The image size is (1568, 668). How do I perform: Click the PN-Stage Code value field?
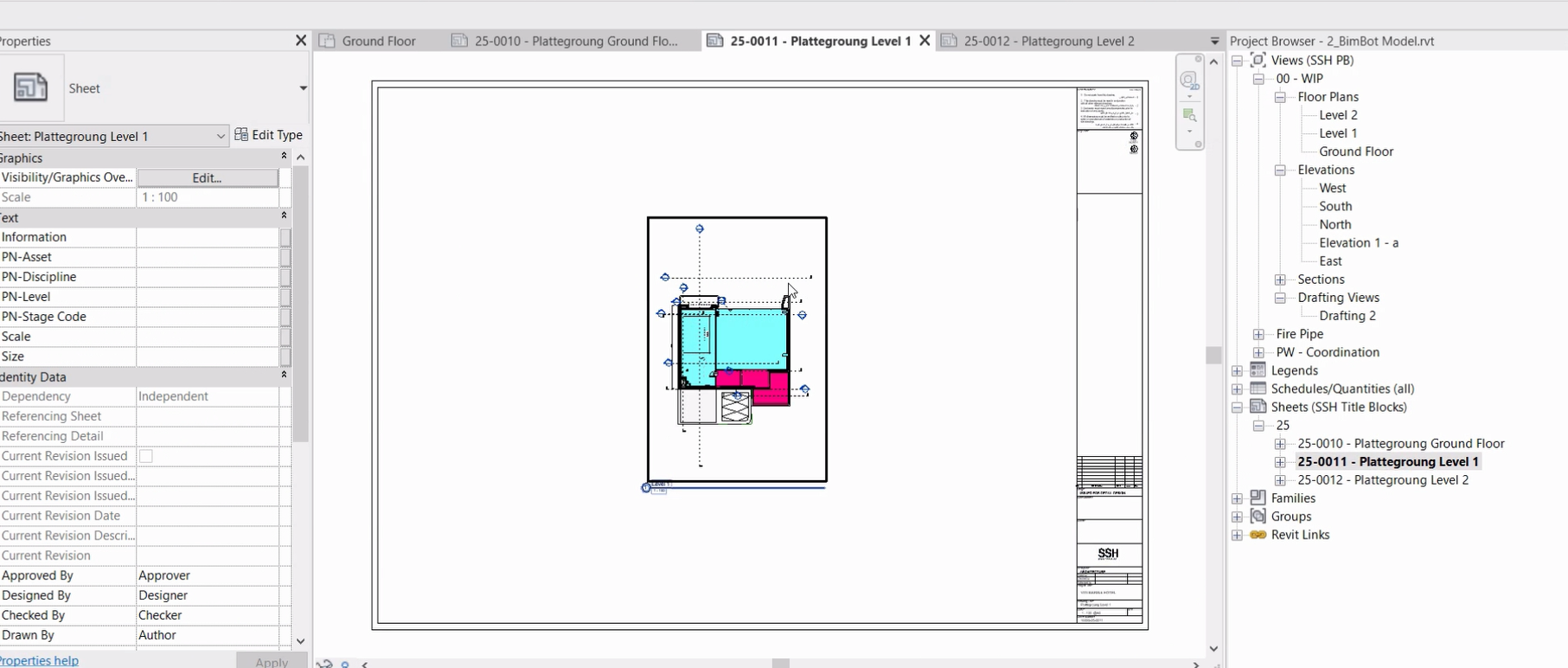[208, 317]
